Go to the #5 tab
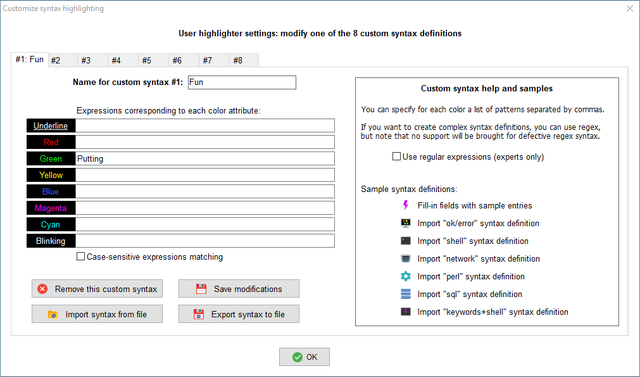The image size is (640, 377). (x=153, y=60)
